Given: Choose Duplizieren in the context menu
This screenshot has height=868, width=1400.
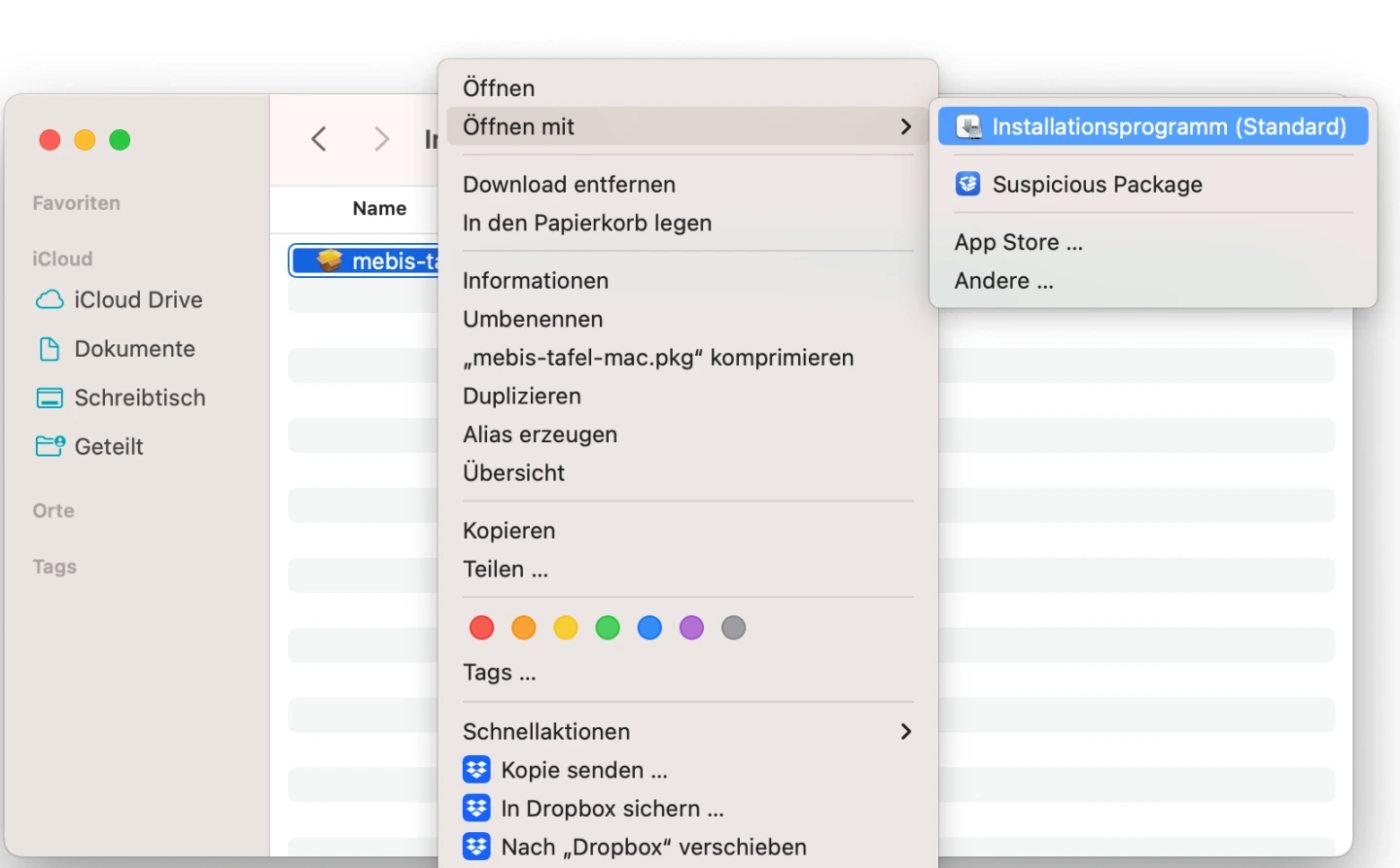Looking at the screenshot, I should coord(522,396).
